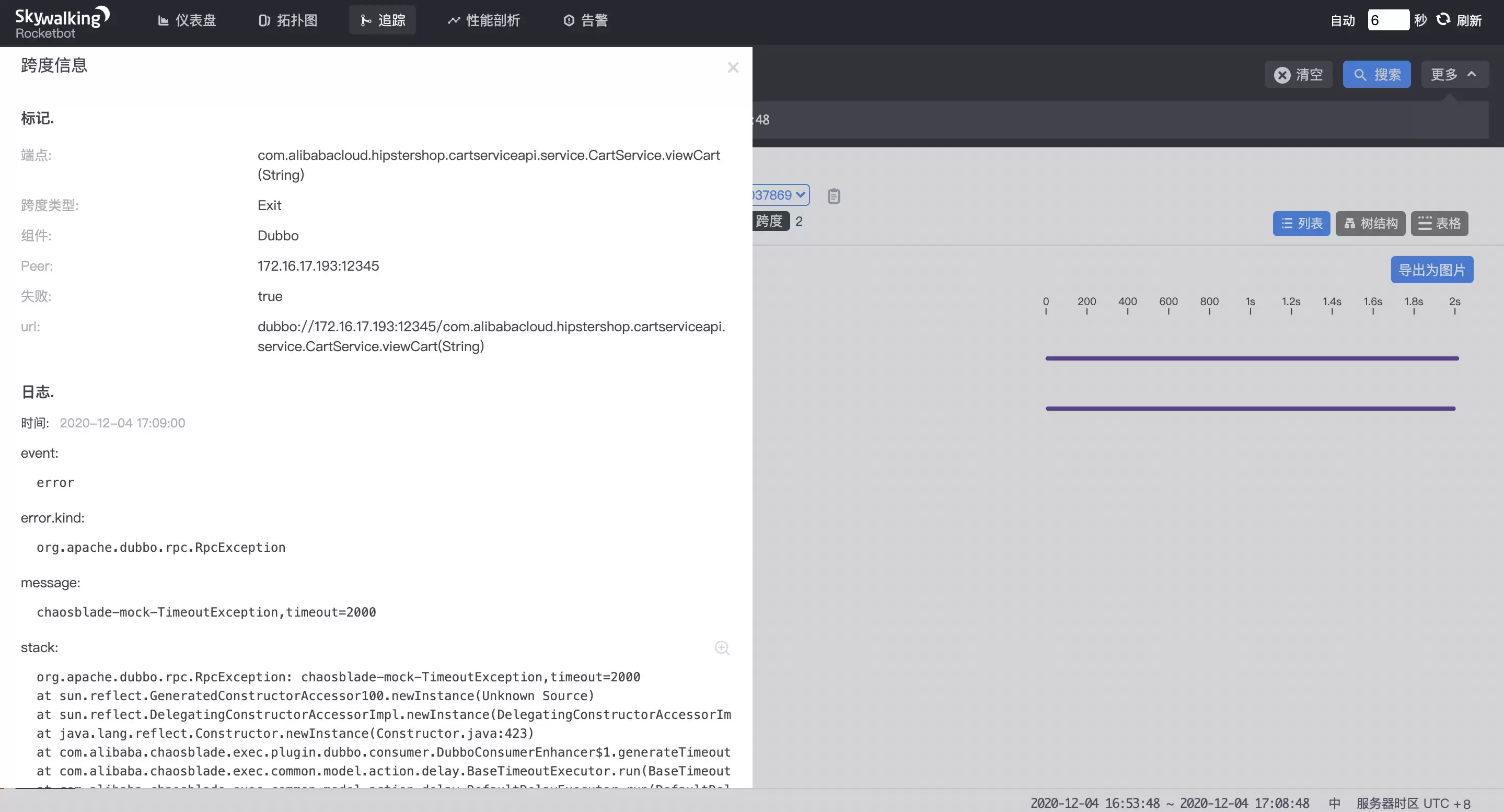
Task: Click the Skywalking Rocketbot logo
Action: tap(62, 22)
